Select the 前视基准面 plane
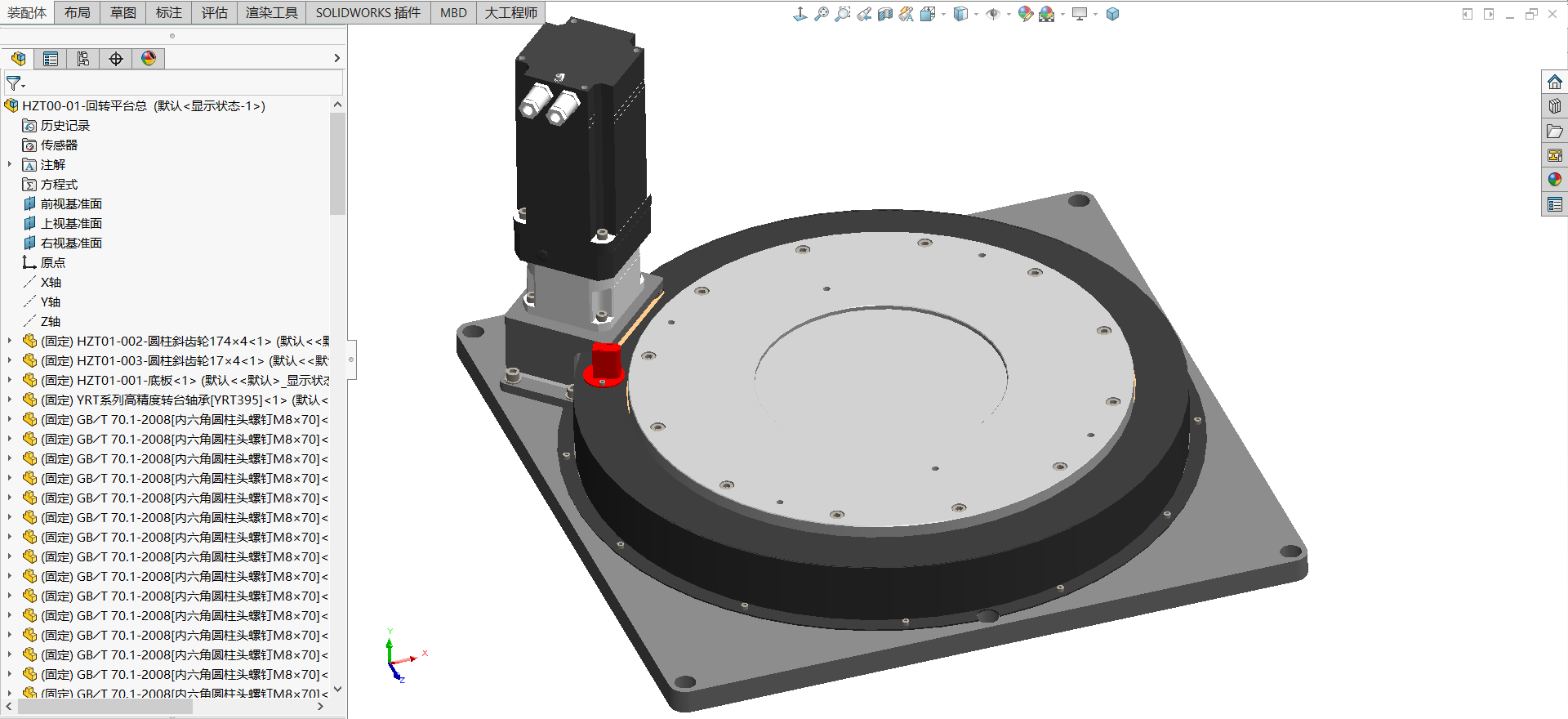Screen dimensions: 1568x719 (x=63, y=203)
